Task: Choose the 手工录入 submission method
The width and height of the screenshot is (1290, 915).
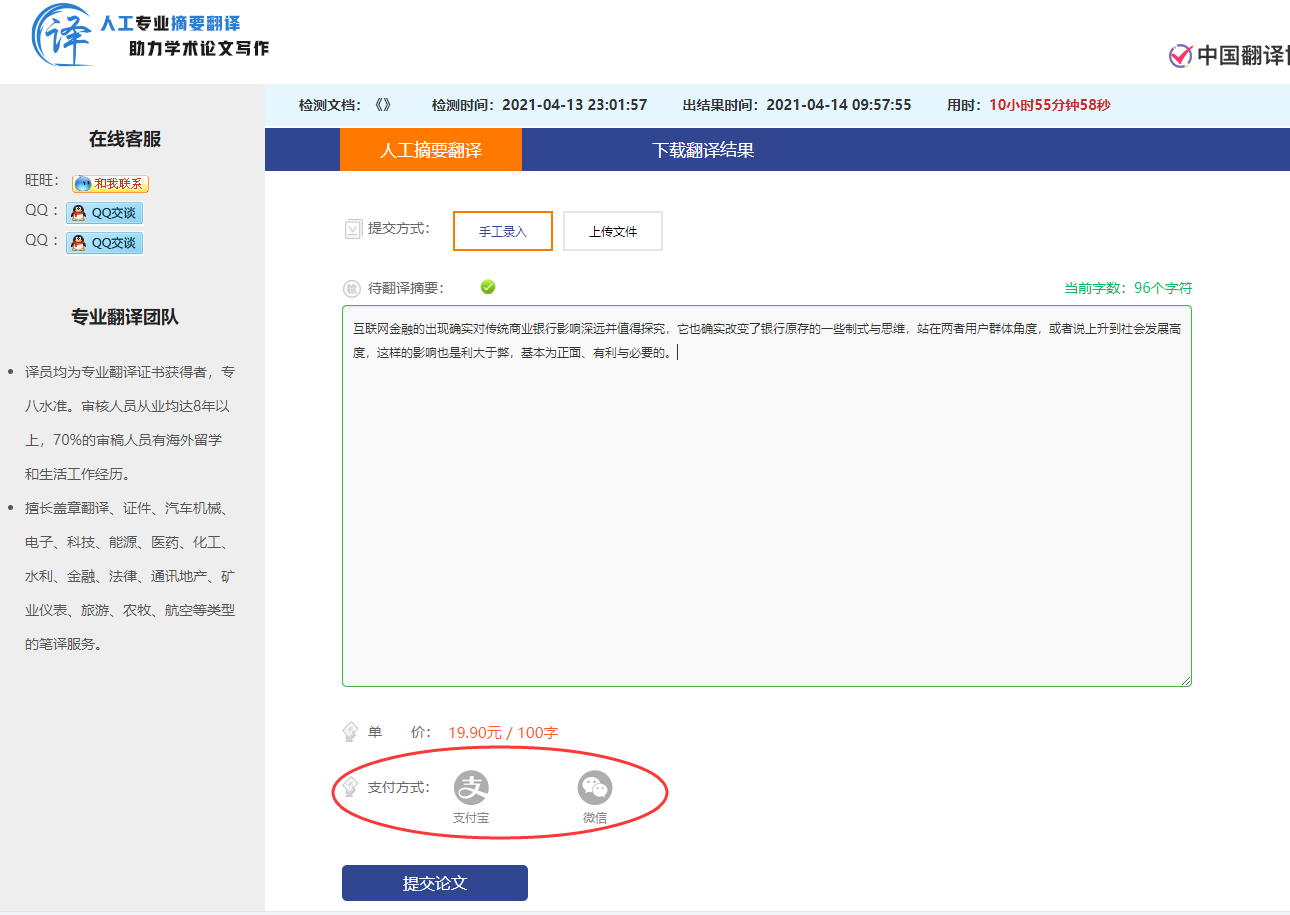Action: click(503, 231)
